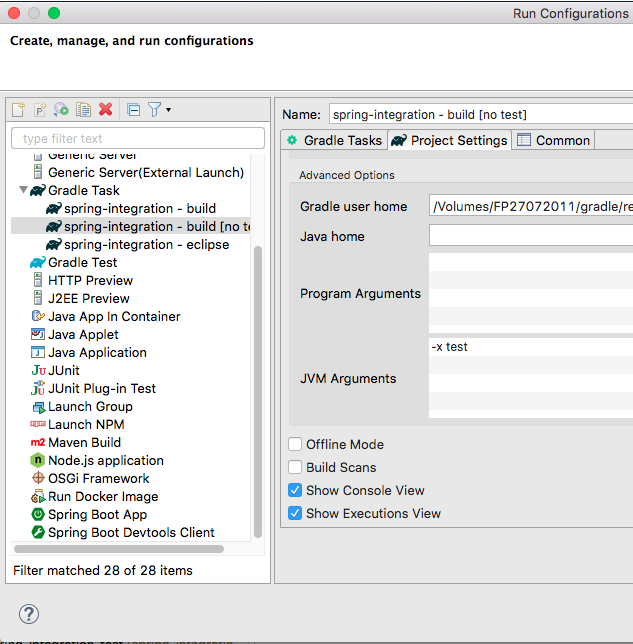Click the Gradle Task elephant icon
This screenshot has width=633, height=644.
point(38,191)
